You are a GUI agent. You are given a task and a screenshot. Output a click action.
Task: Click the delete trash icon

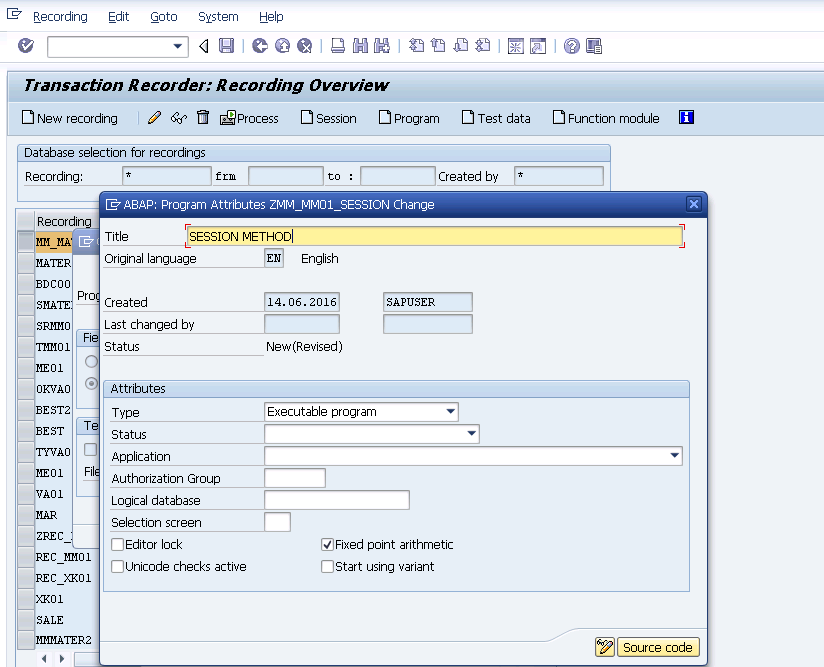203,117
